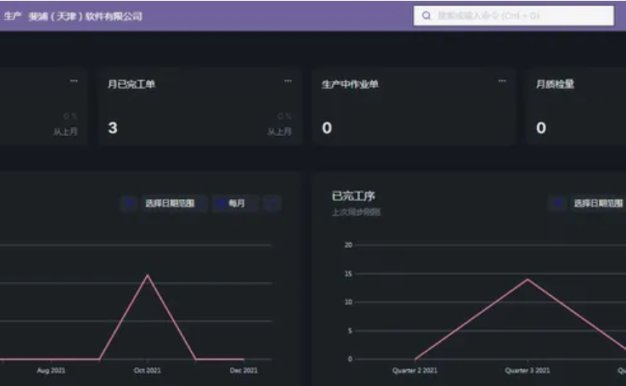Click company name (天津) 软件有限公司 in header
This screenshot has width=626, height=386.
click(x=85, y=16)
